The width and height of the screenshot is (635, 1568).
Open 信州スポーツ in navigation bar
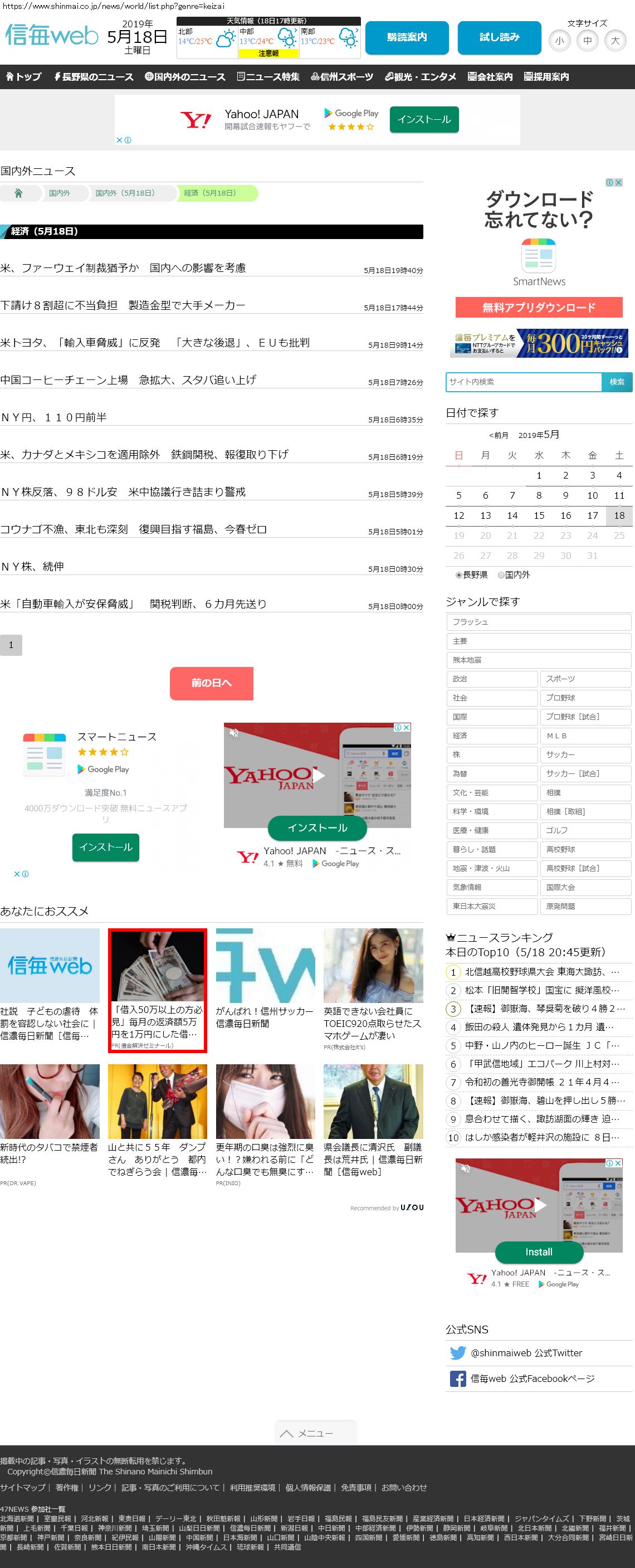(x=342, y=77)
